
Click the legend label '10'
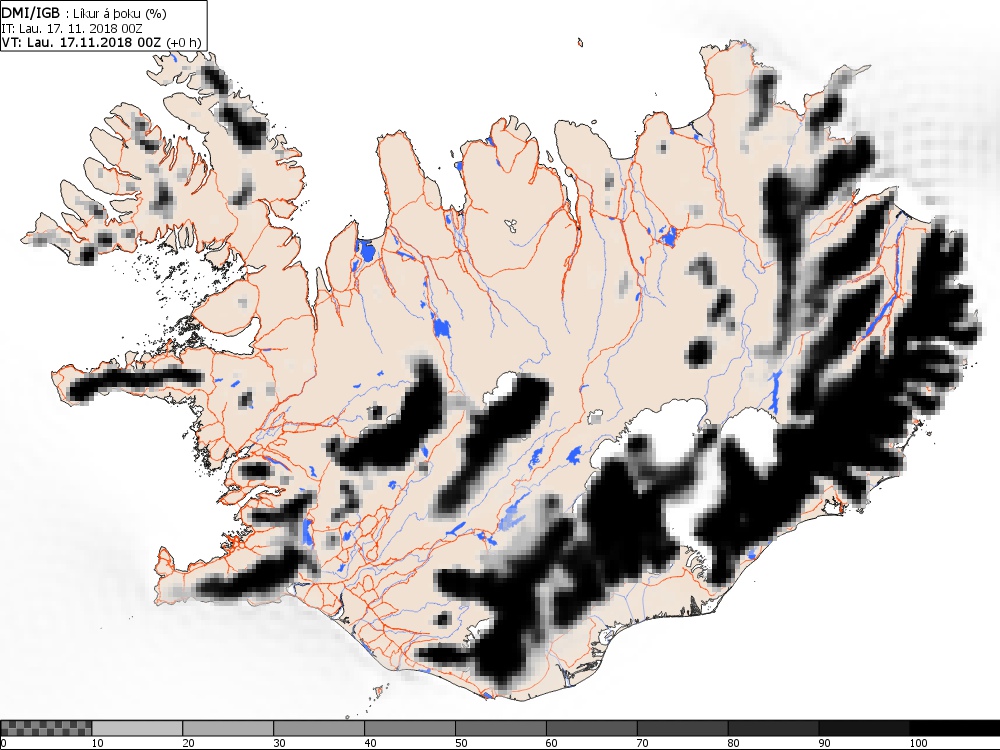[x=98, y=743]
